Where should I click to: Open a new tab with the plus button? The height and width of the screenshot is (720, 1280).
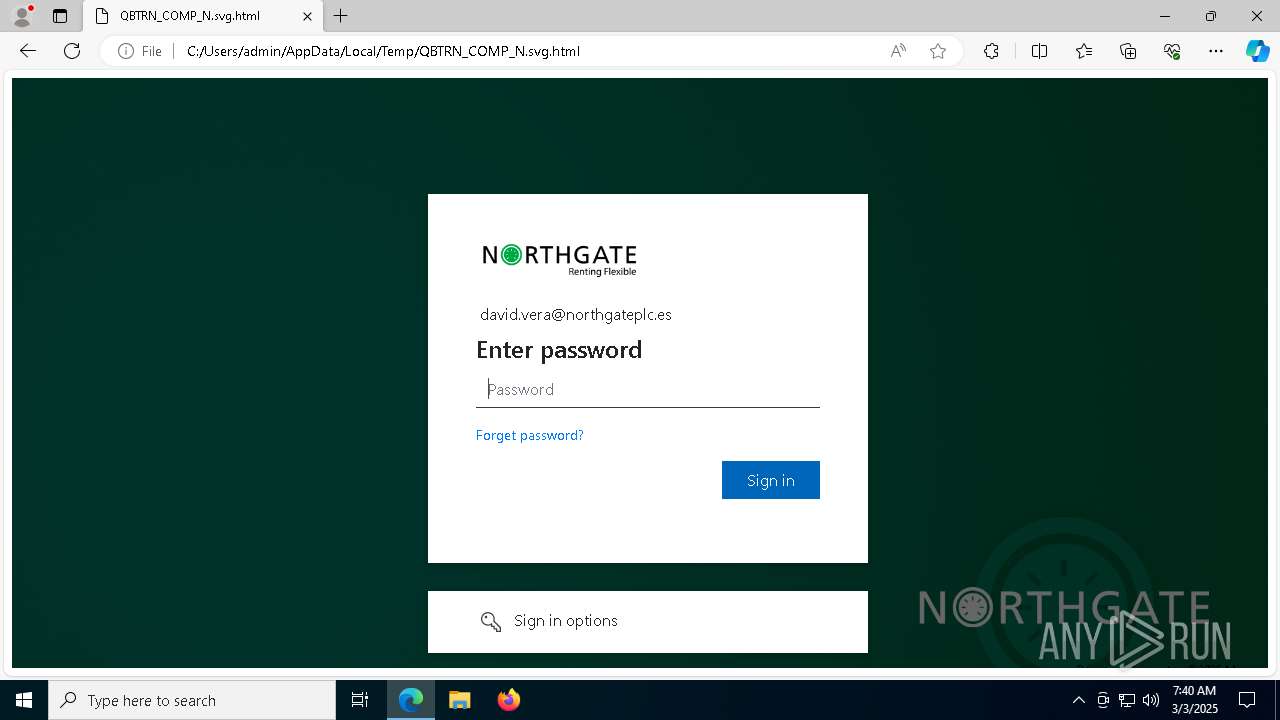coord(341,16)
